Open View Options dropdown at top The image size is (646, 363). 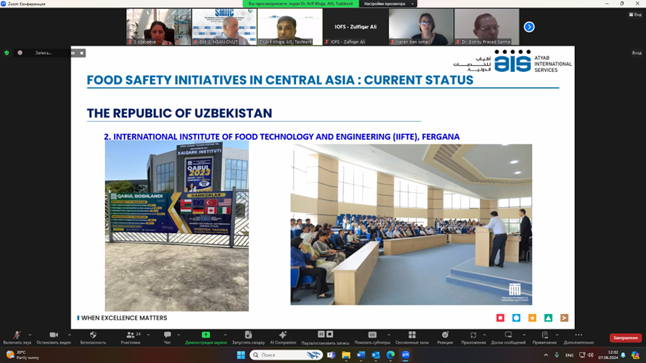point(389,4)
